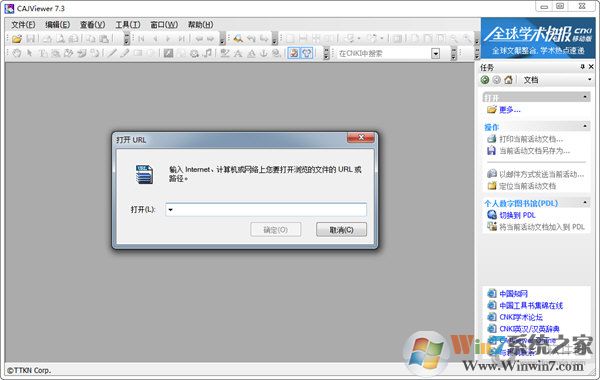
Task: Click the 在CNKI中搜索 search field
Action: 384,53
